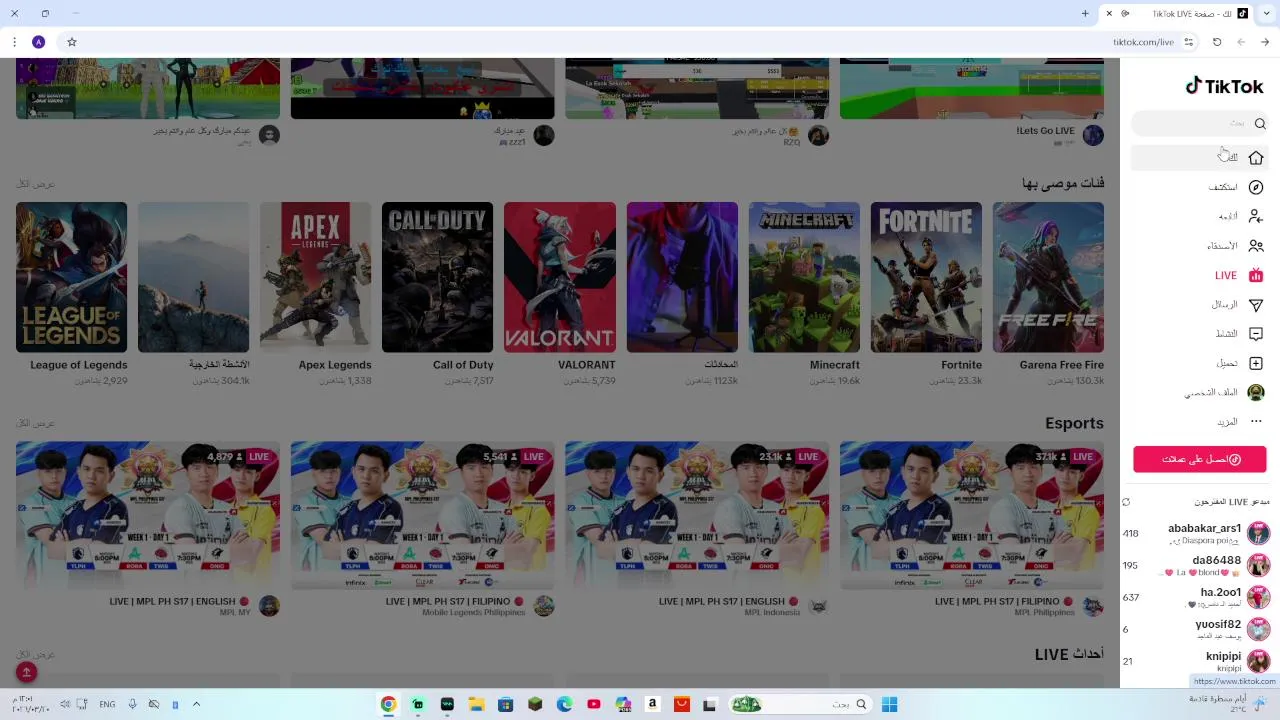Open Windows Start button in taskbar
Viewport: 1280px width, 720px height.
click(889, 704)
